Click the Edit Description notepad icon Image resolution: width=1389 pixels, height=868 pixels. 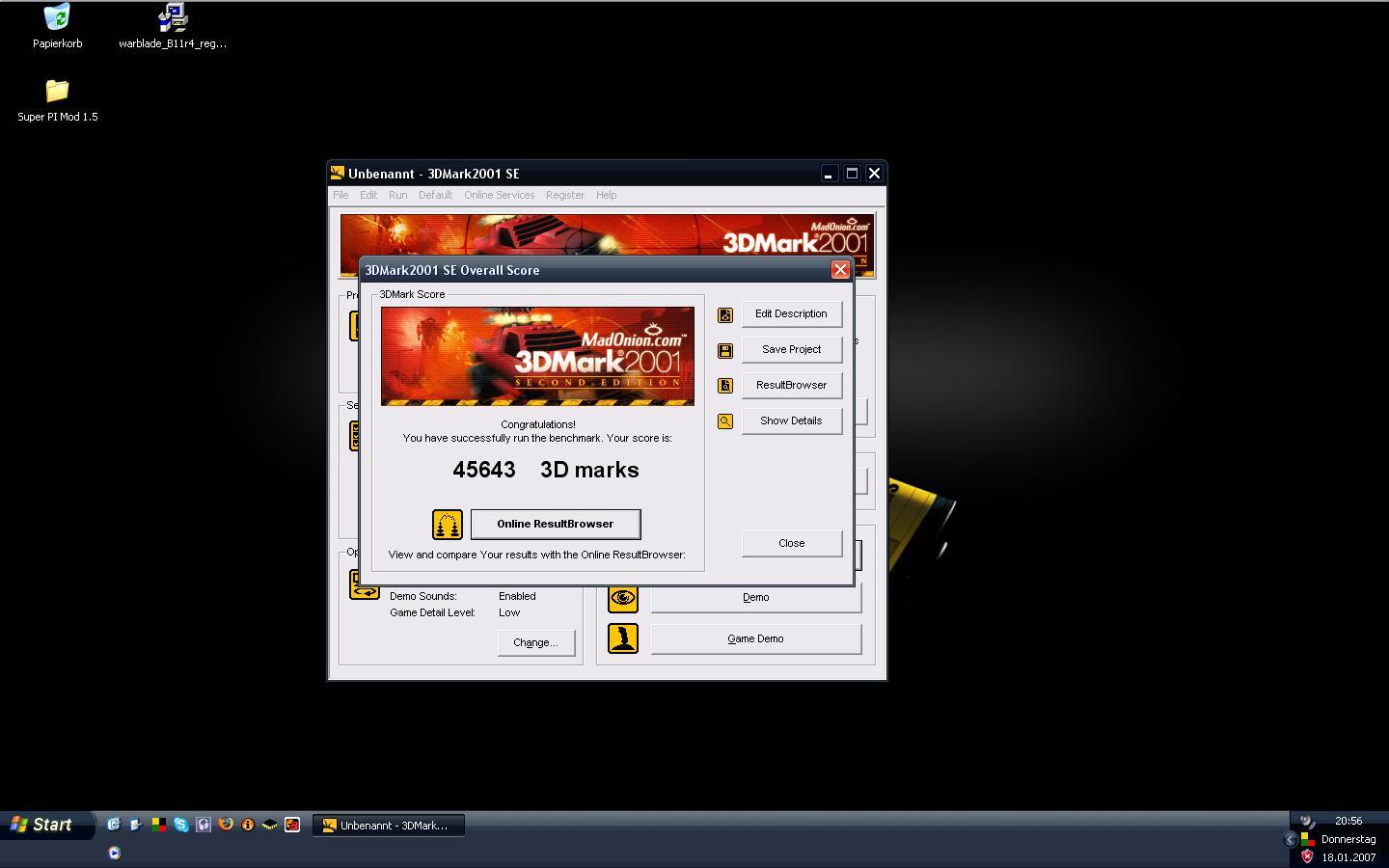tap(725, 314)
